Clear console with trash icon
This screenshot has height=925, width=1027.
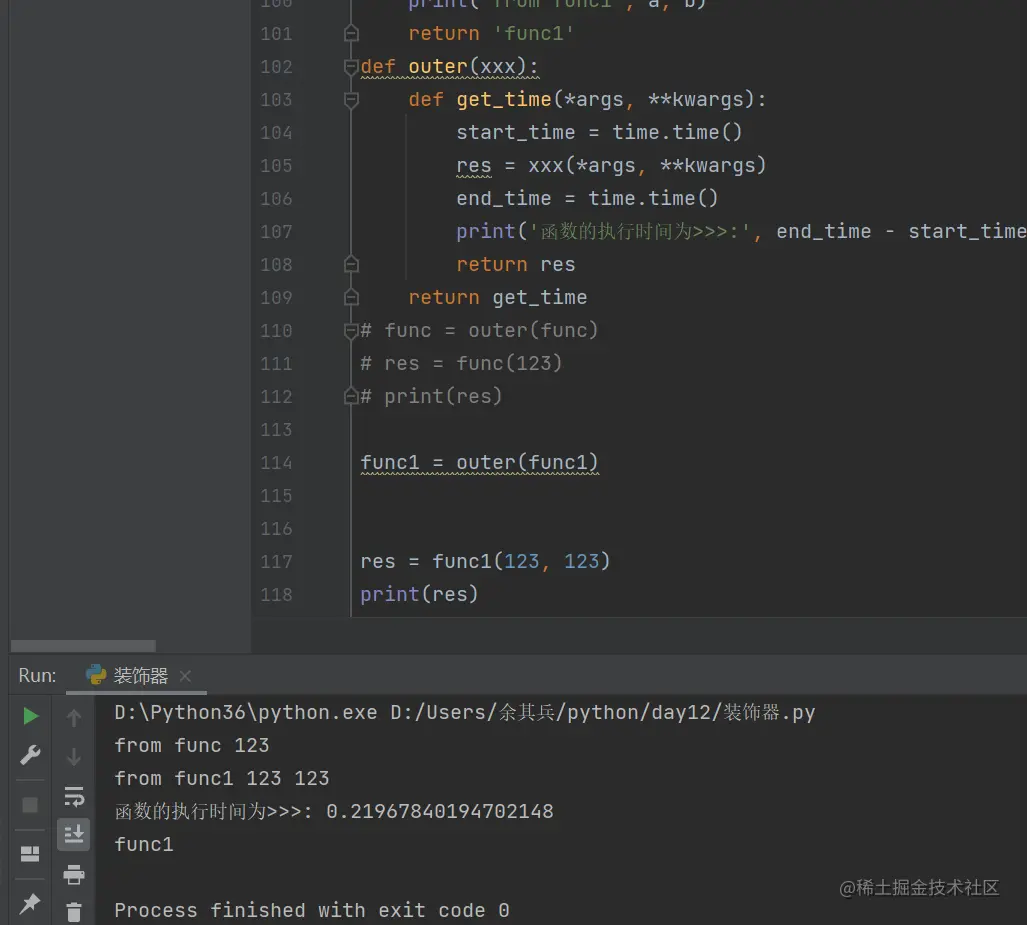74,912
